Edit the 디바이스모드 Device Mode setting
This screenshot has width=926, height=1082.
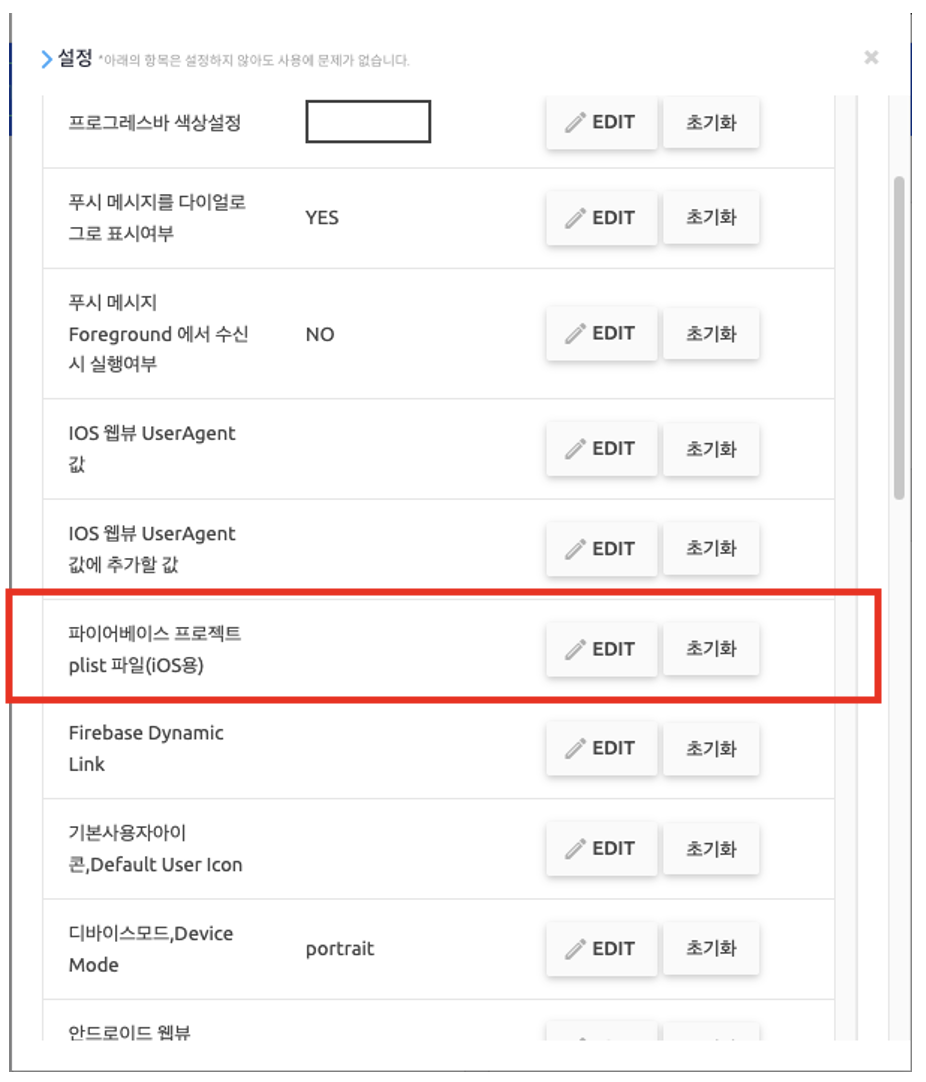(x=601, y=948)
